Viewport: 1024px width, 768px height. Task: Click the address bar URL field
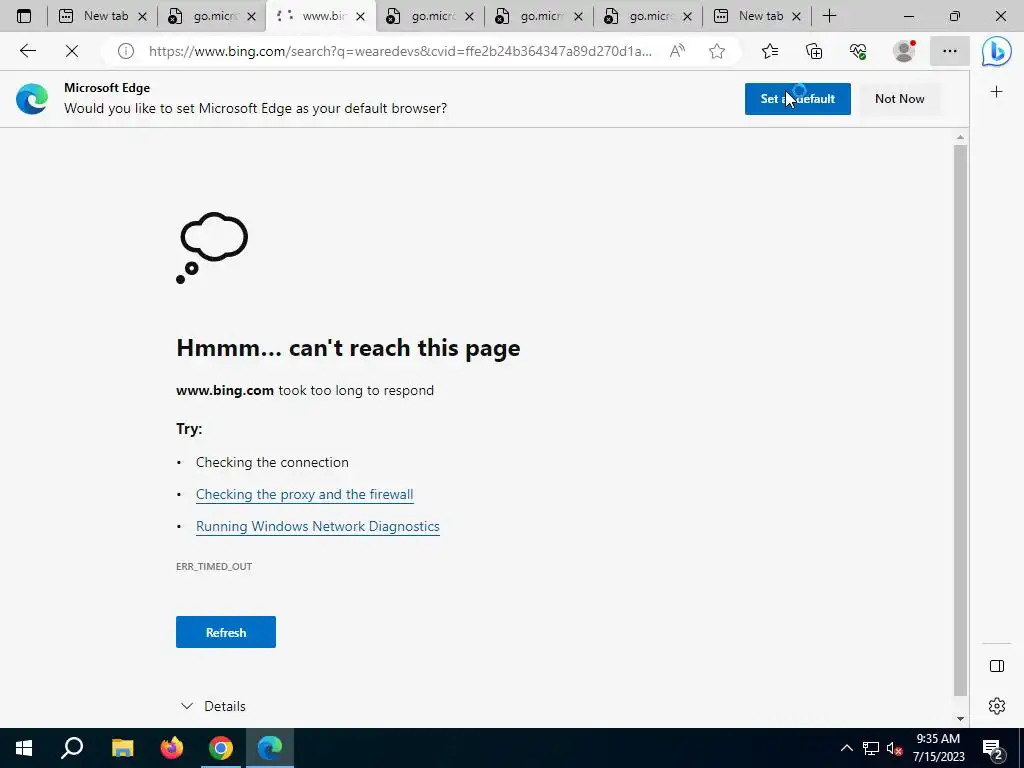[x=400, y=51]
